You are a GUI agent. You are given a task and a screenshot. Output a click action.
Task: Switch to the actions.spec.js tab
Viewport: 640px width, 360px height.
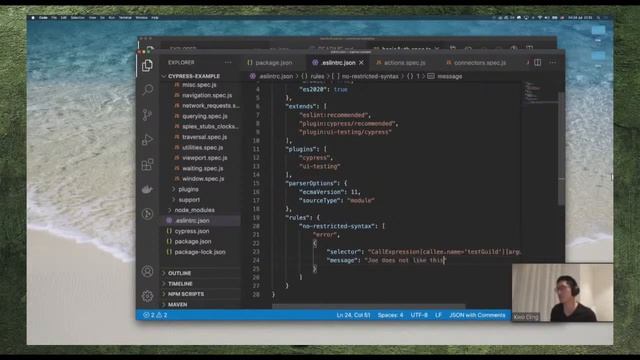pos(401,63)
